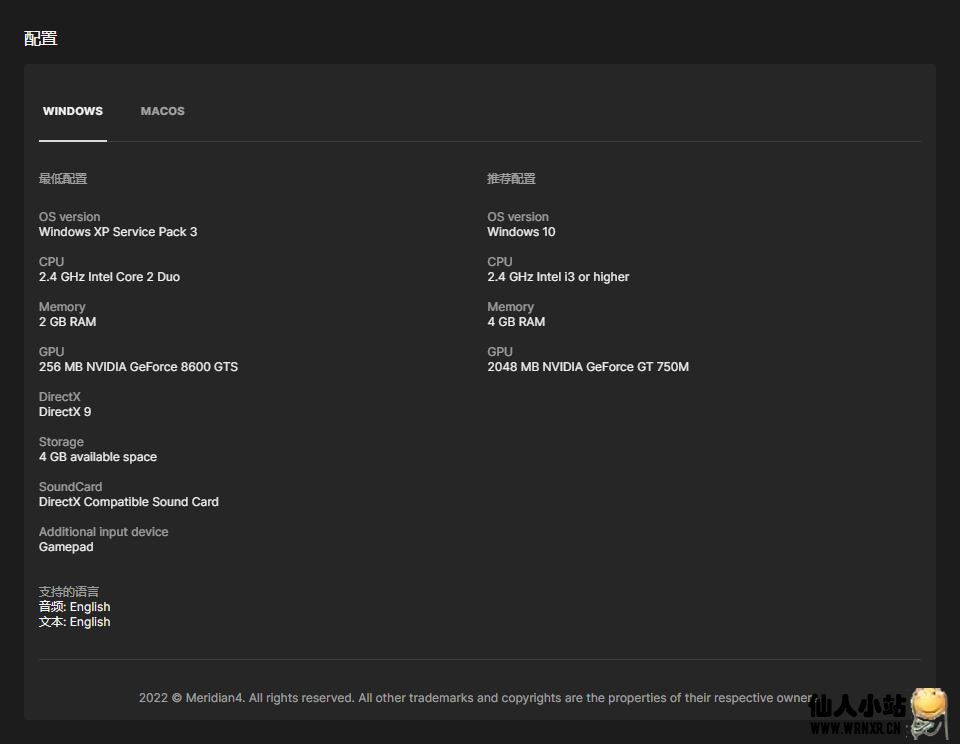Click the NVIDIA GeForce GT 750M entry
This screenshot has width=960, height=744.
pos(588,367)
